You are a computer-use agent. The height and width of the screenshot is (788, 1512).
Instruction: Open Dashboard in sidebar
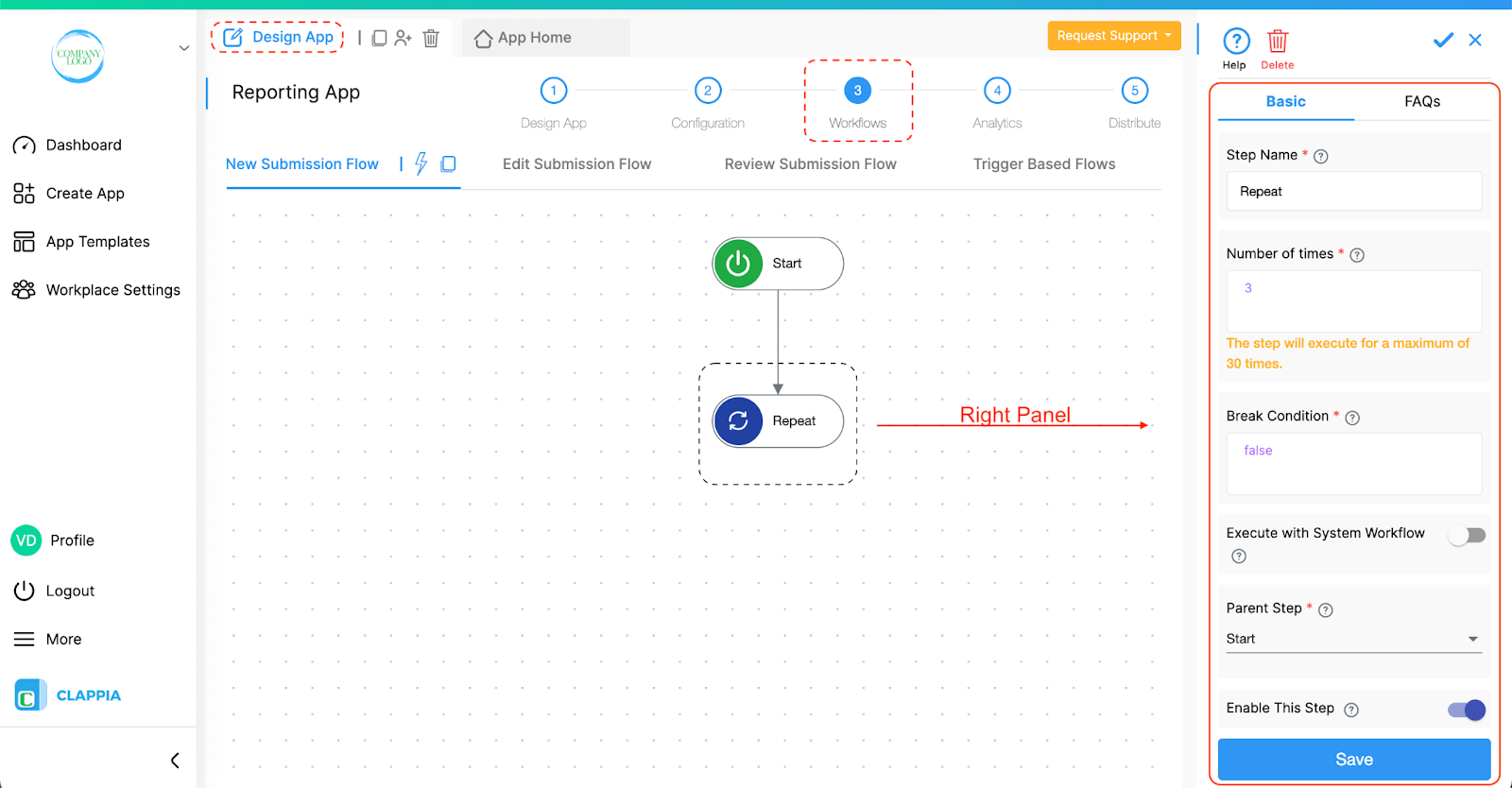click(x=68, y=146)
